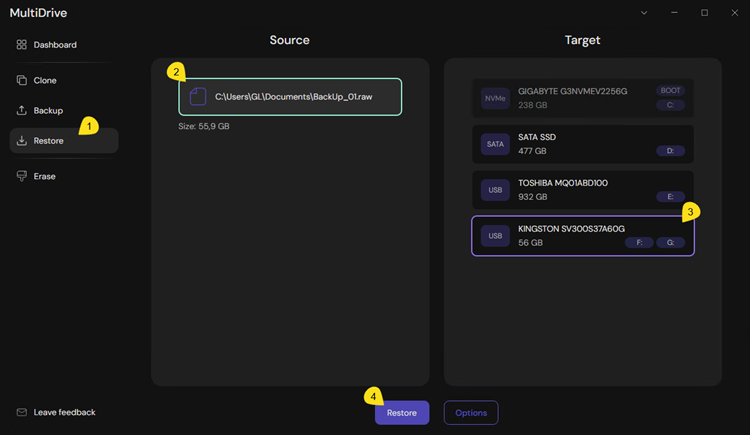Click the Leave feedback envelope icon
Image resolution: width=750 pixels, height=436 pixels.
22,412
